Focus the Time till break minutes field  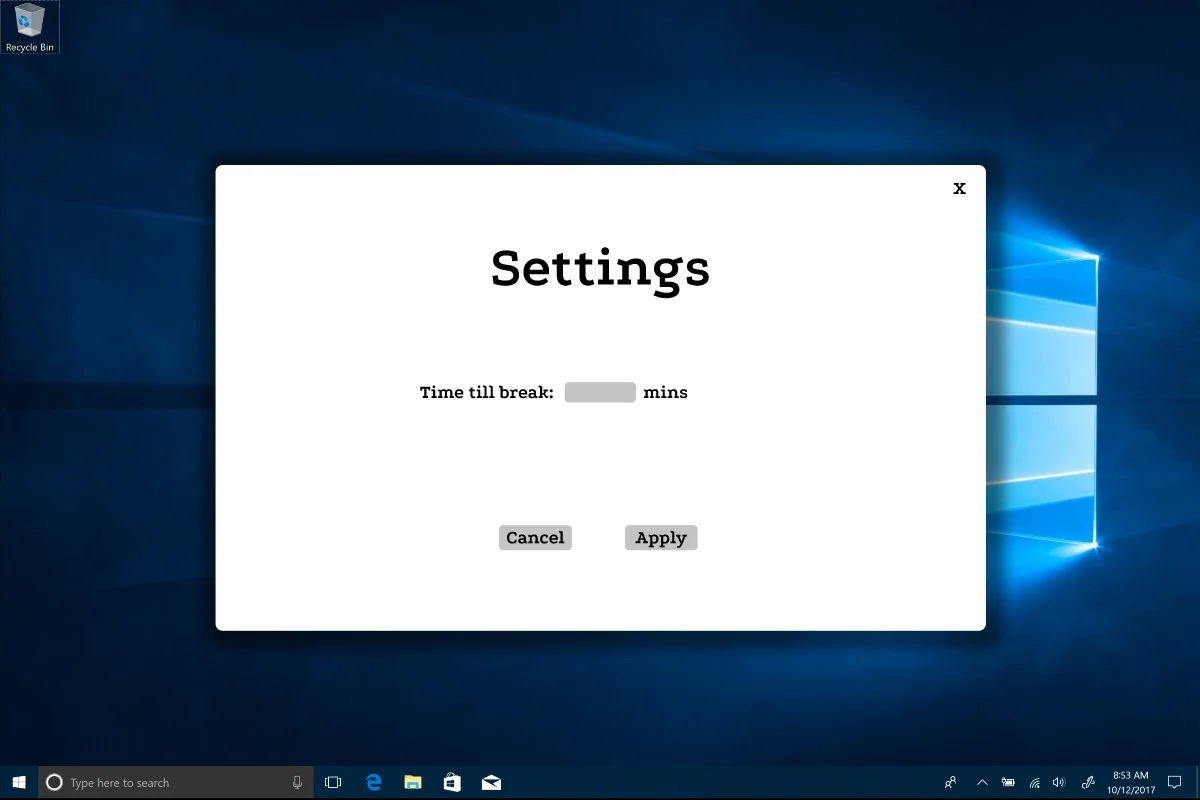(600, 392)
